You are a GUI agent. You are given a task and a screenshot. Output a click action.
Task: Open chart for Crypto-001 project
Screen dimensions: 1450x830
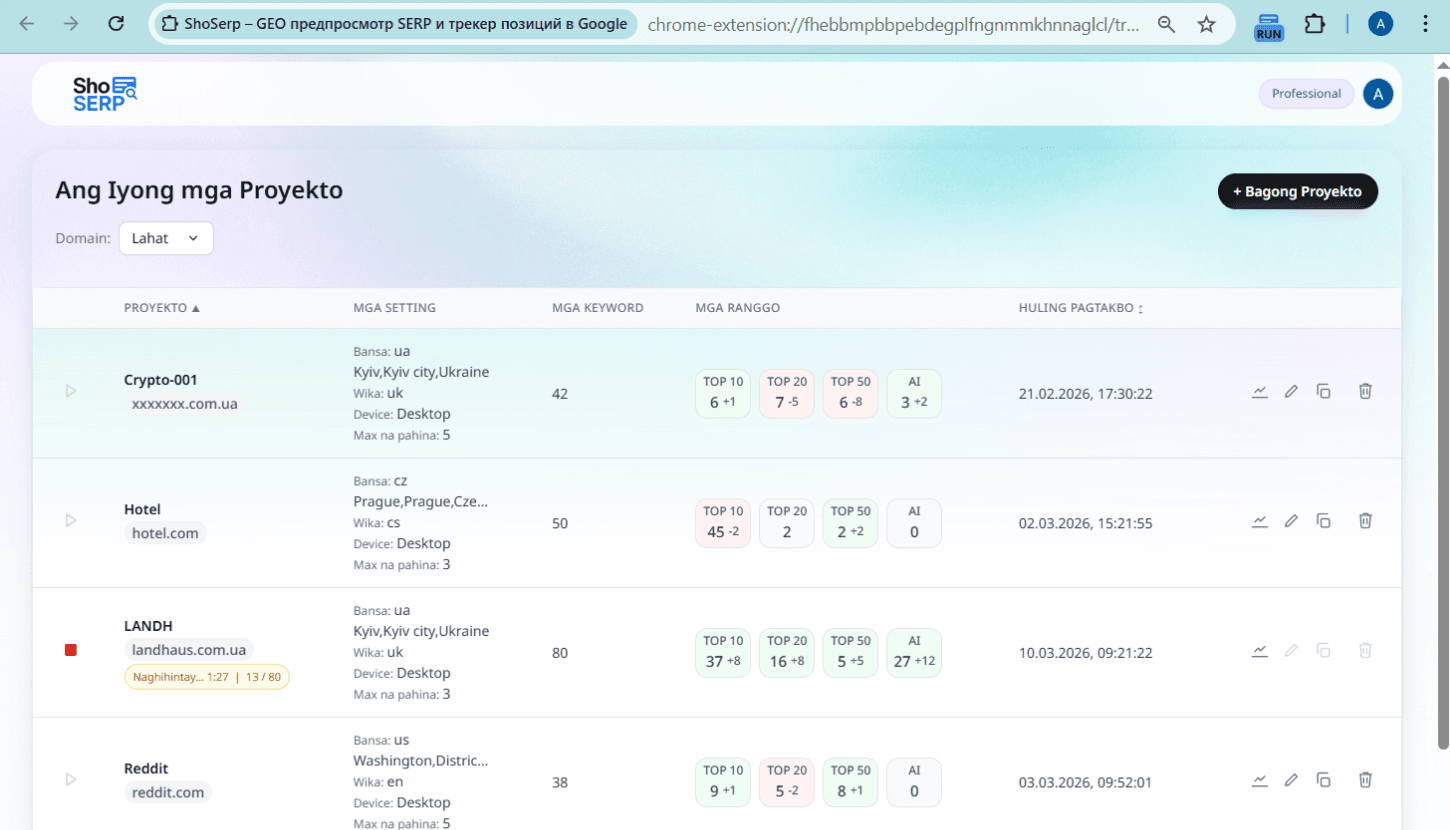(1260, 391)
